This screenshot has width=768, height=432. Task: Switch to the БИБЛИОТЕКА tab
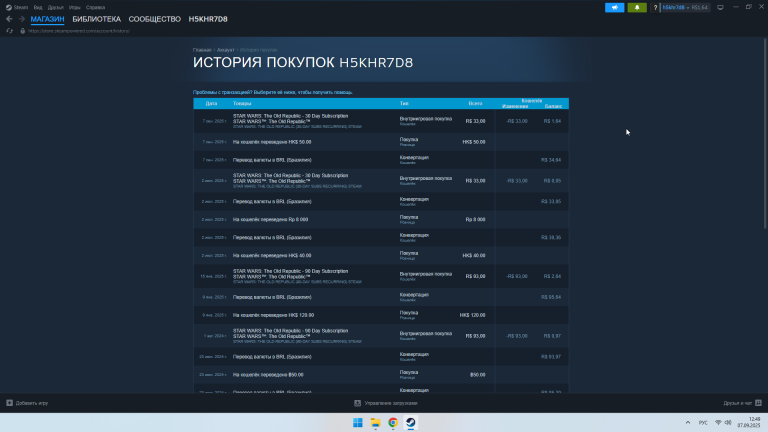point(96,19)
